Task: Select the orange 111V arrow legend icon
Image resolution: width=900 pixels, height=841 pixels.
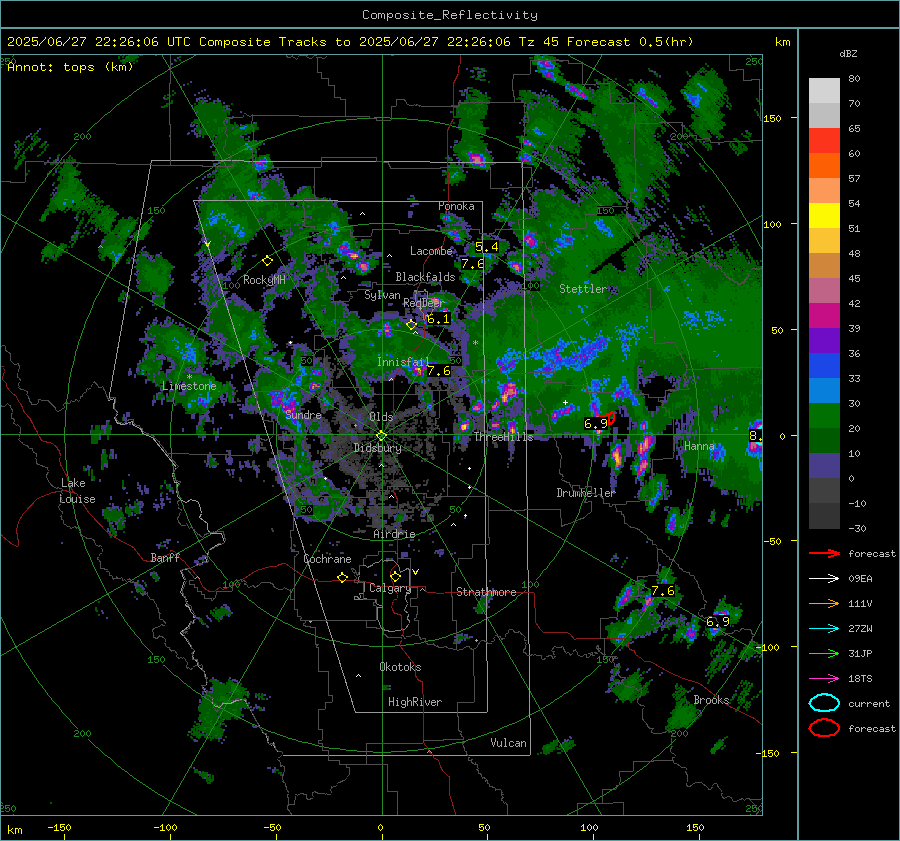Action: [x=824, y=603]
